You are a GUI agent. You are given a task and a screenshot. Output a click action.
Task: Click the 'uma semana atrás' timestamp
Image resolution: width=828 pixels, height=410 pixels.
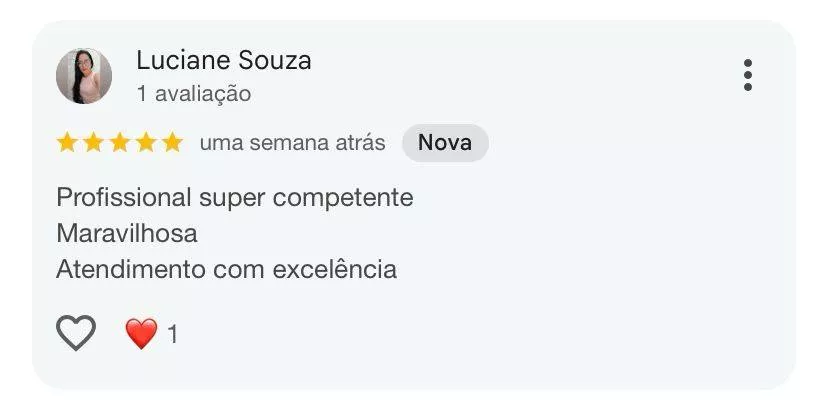coord(293,143)
